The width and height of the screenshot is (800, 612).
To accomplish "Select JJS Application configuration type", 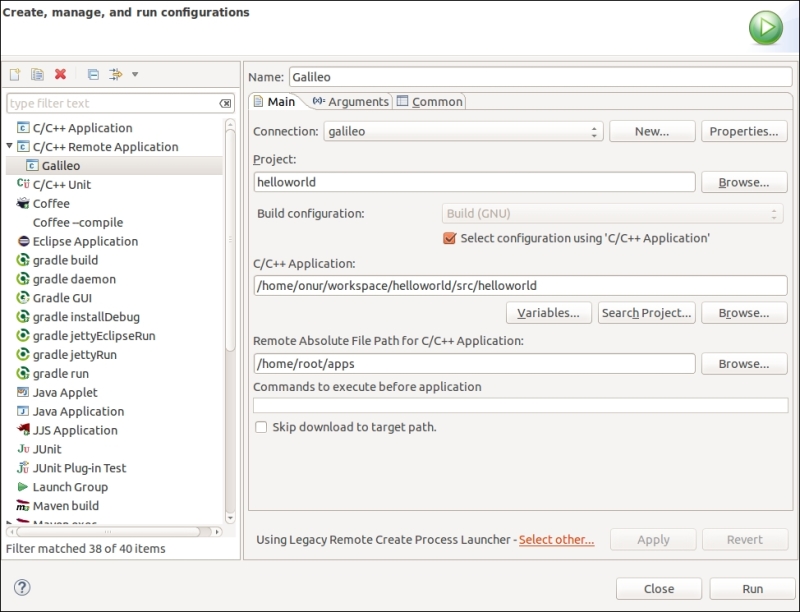I will click(75, 430).
